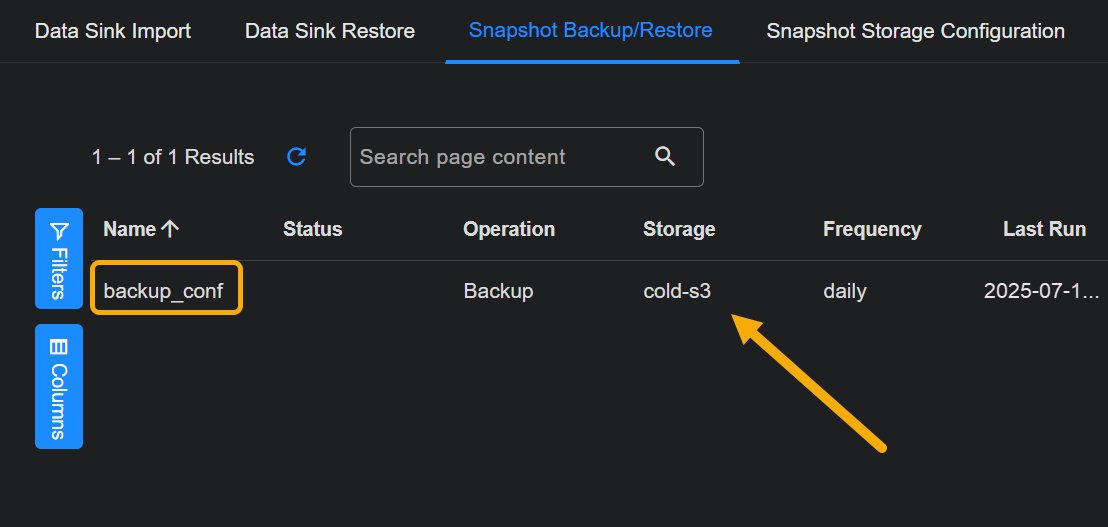Open the backup_conf entry
Screen dimensions: 1108x527
163,292
